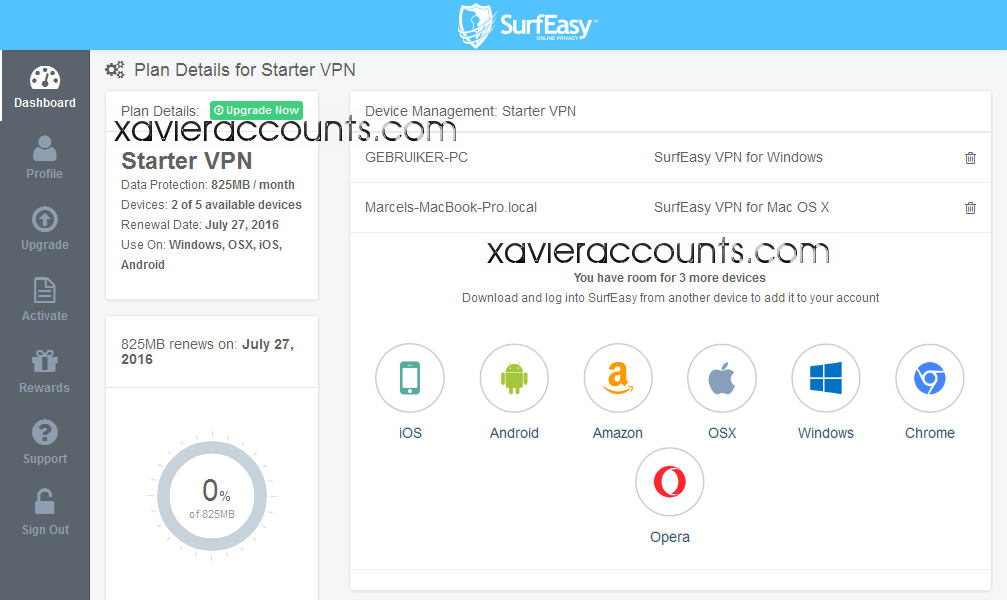Select the Activate sidebar item
Viewport: 1007px width, 600px height.
pos(44,300)
